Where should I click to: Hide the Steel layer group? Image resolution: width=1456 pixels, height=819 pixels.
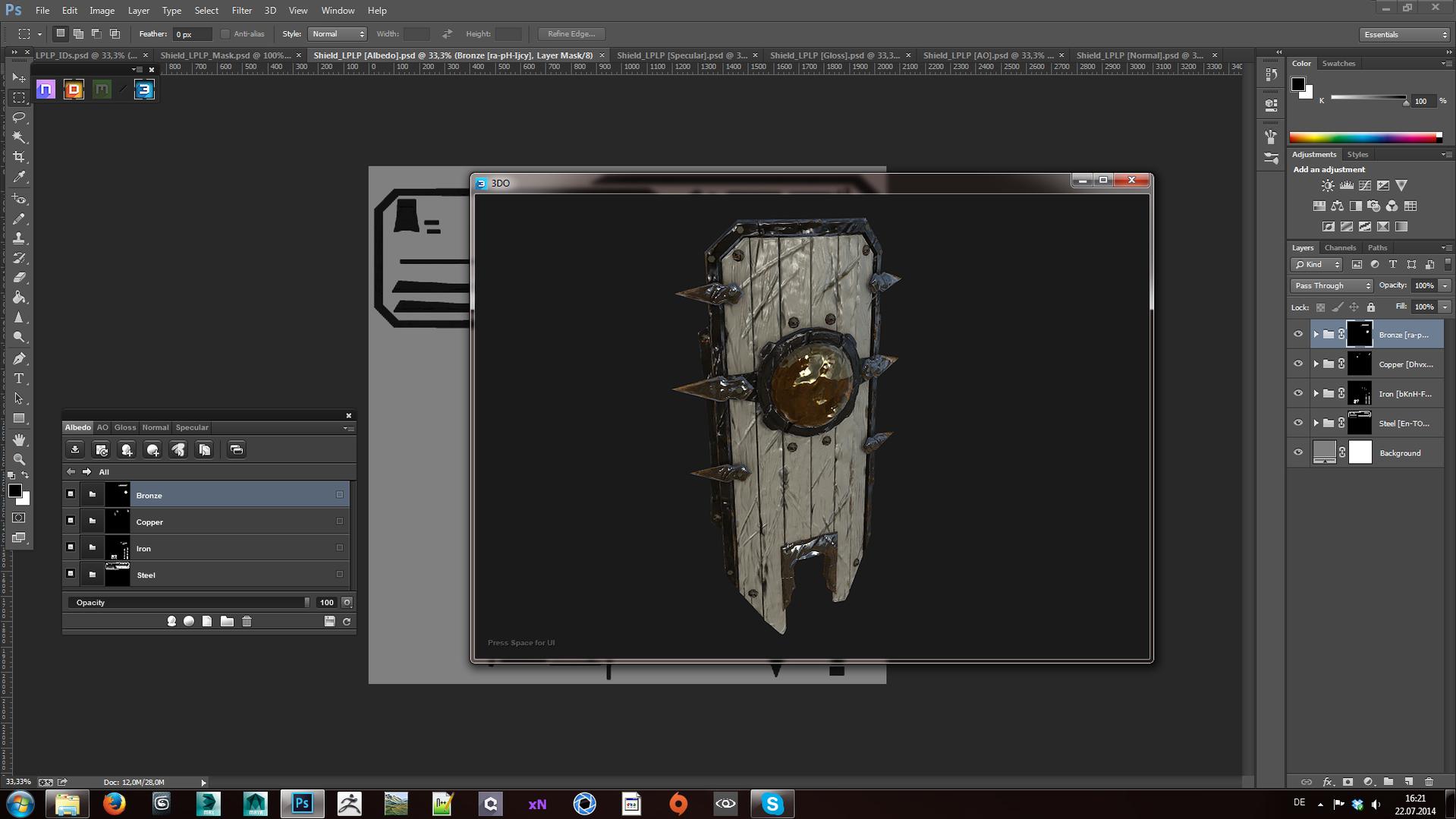(x=1298, y=423)
